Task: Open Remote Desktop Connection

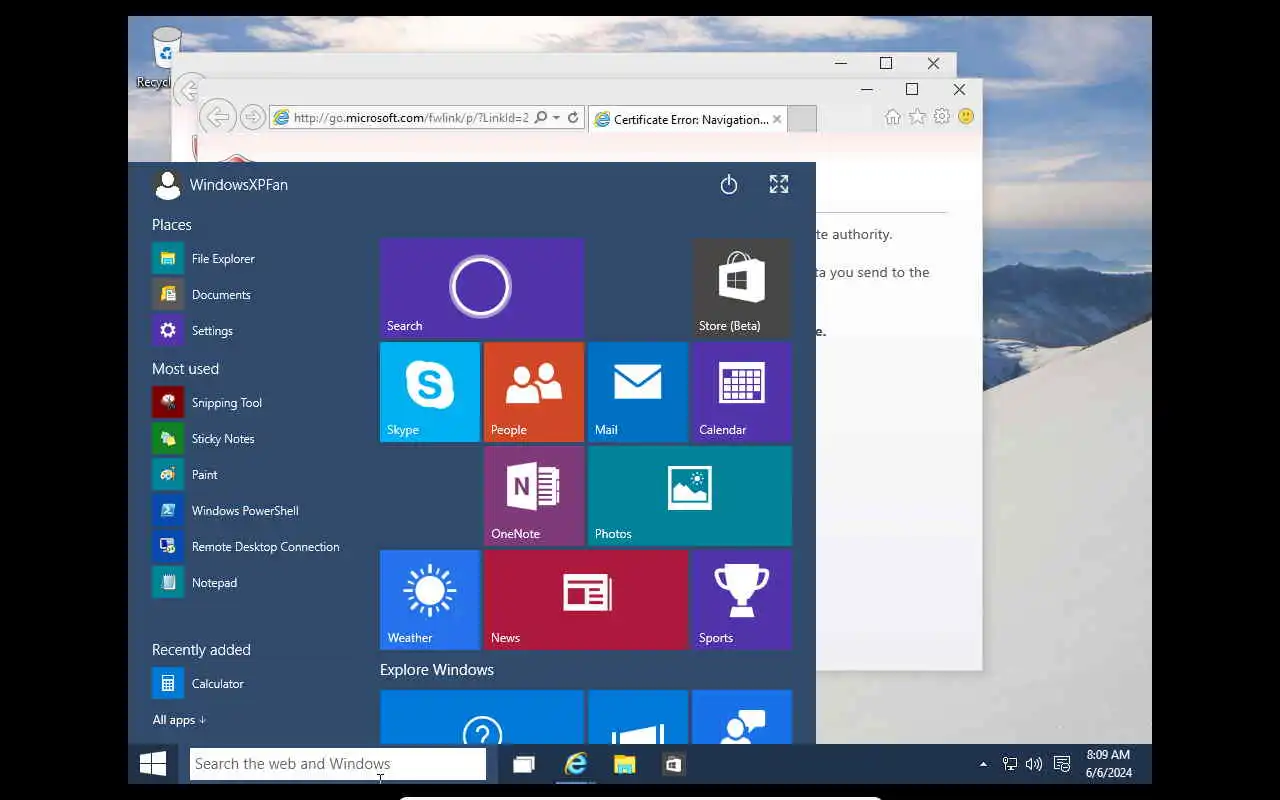Action: click(247, 546)
